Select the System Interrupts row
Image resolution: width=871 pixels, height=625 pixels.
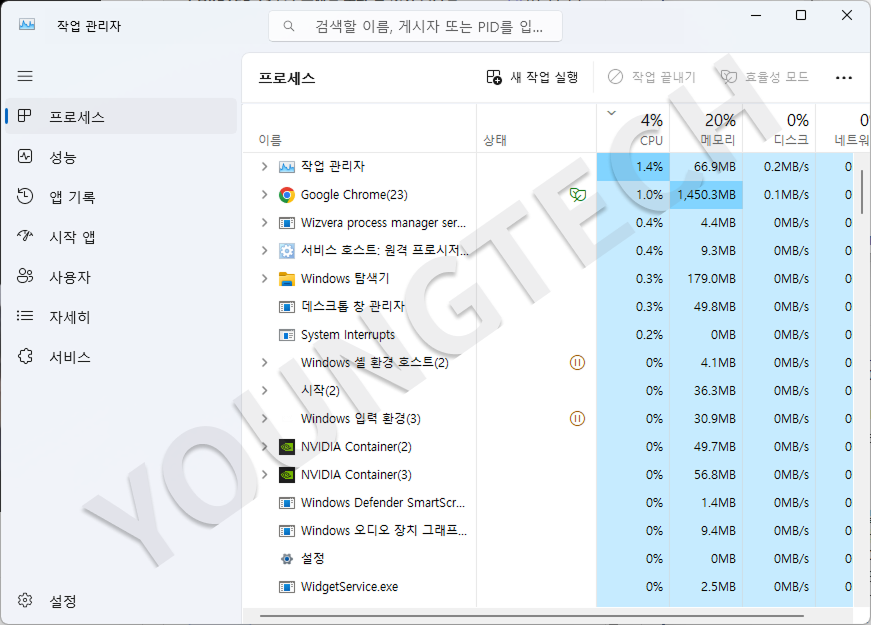point(548,334)
